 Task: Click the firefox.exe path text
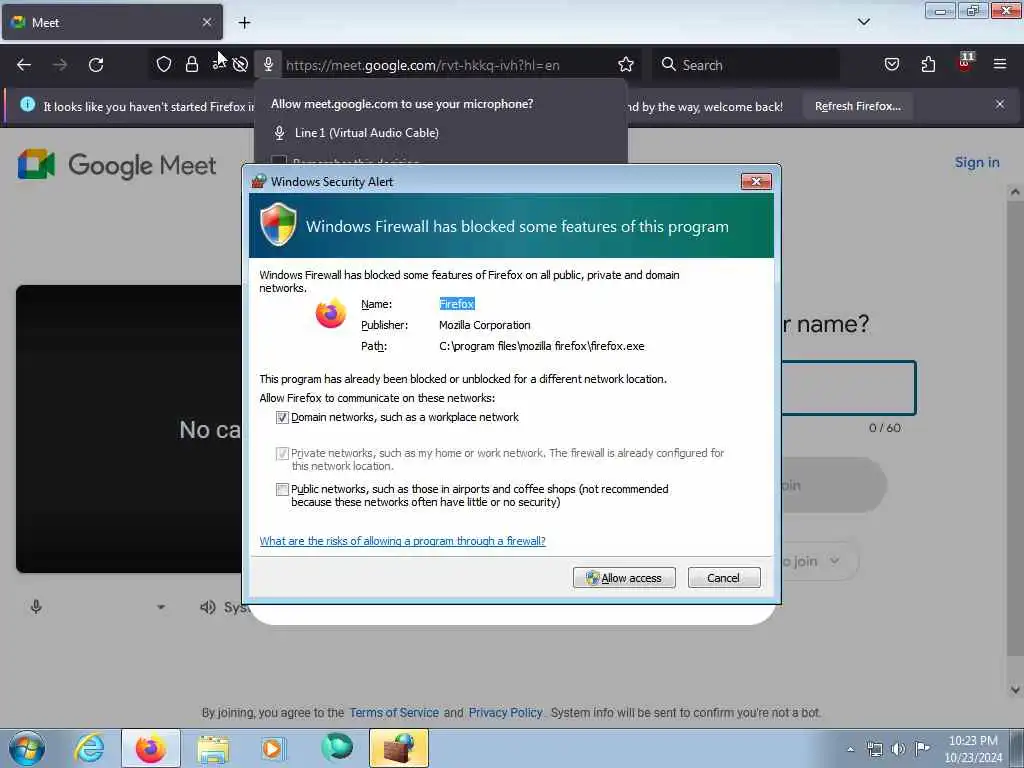541,346
